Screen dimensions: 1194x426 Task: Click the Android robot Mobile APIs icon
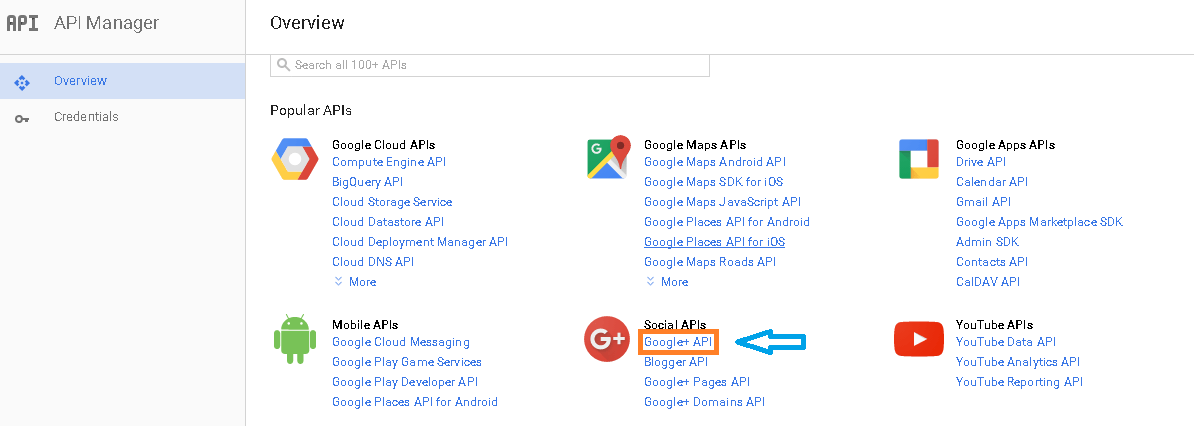click(x=294, y=339)
